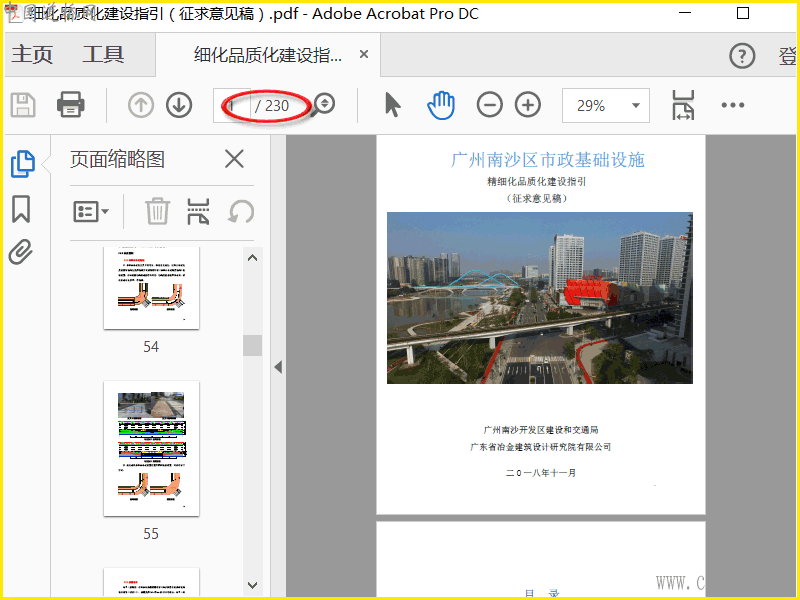
Task: Click the date text 二0一八年十一月
Action: click(x=541, y=473)
